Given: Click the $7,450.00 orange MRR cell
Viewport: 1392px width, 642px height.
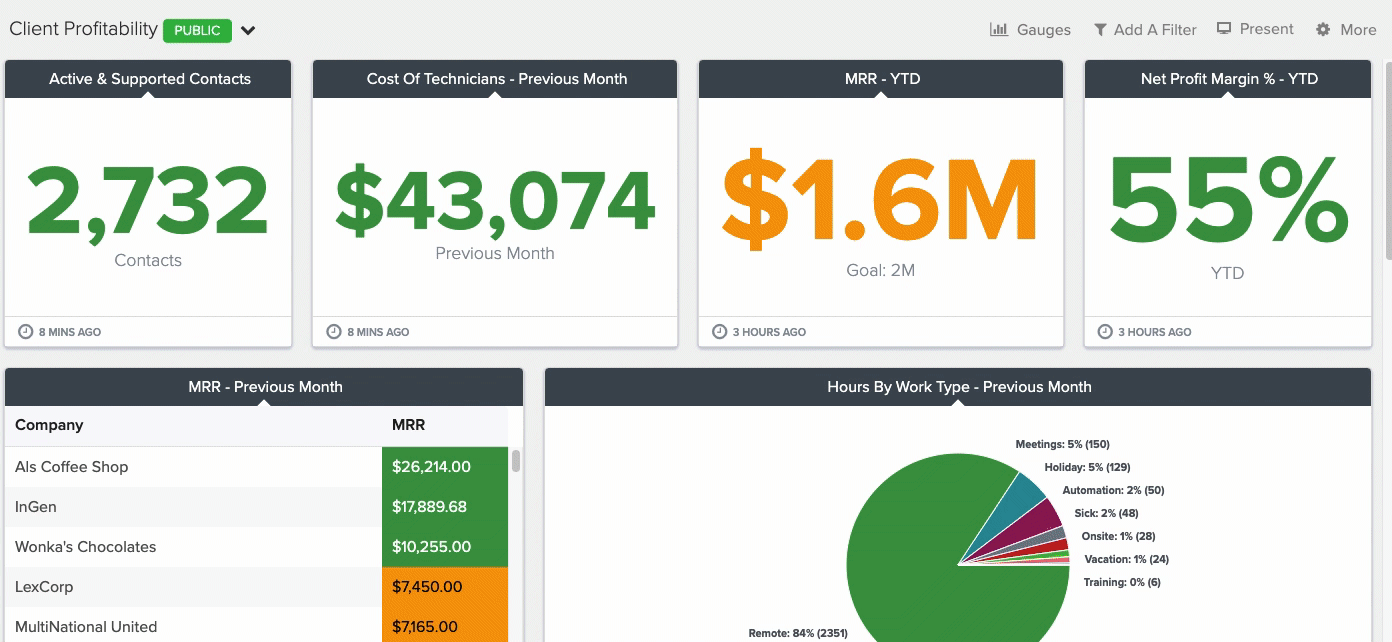Looking at the screenshot, I should coord(445,587).
